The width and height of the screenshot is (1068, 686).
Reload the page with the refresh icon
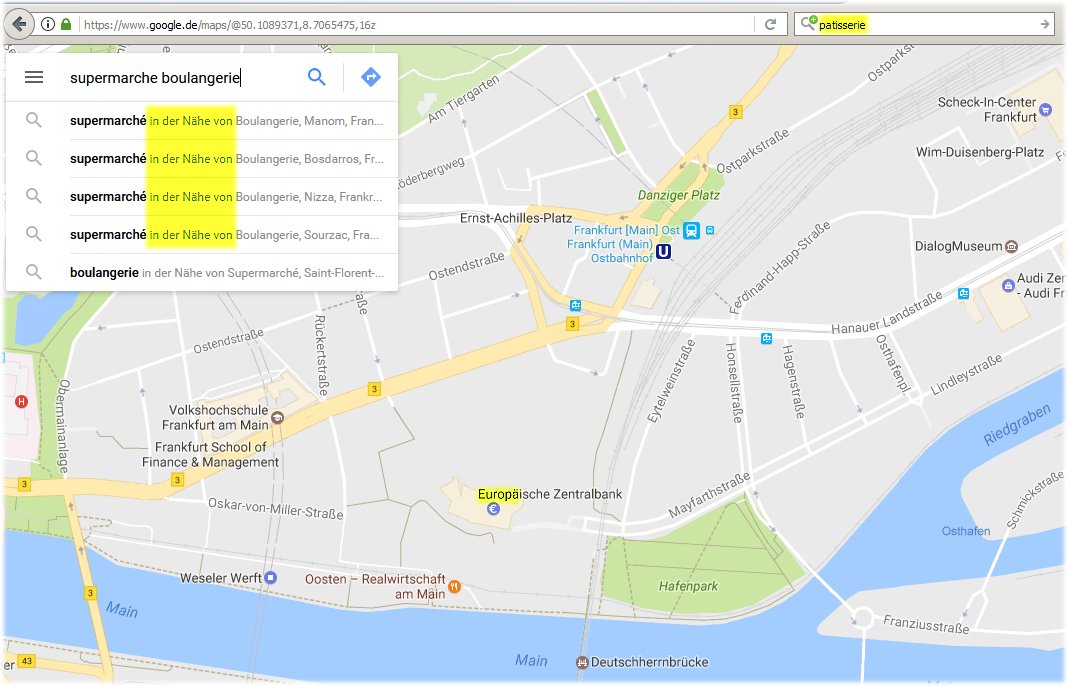tap(770, 25)
